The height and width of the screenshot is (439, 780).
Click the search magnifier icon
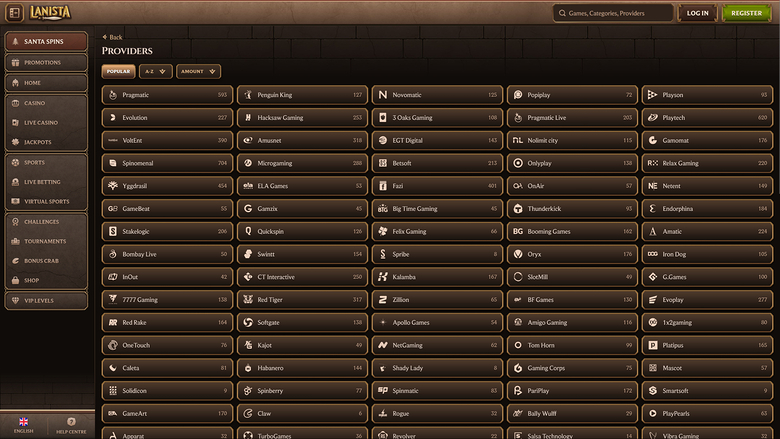562,13
